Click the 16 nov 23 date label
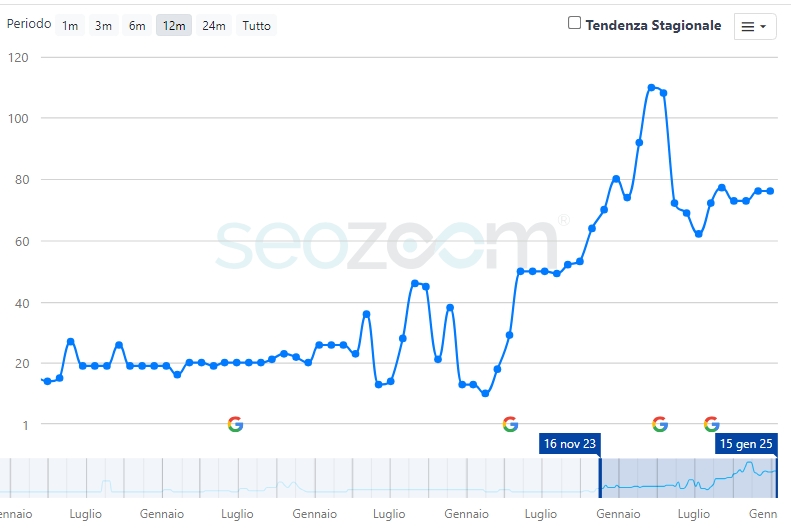Image resolution: width=791 pixels, height=530 pixels. point(569,444)
